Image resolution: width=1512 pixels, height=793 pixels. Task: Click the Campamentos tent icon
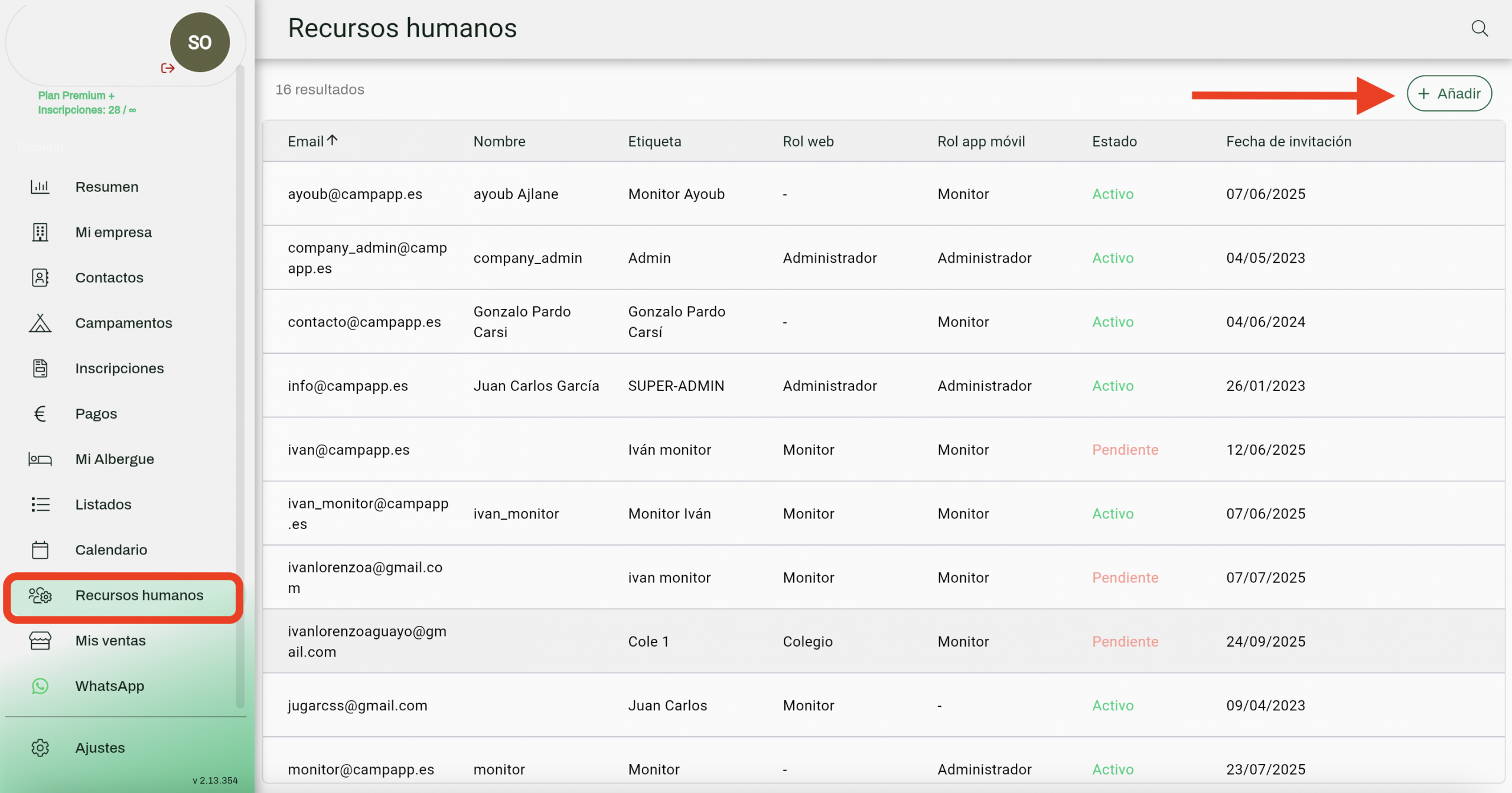pos(40,323)
